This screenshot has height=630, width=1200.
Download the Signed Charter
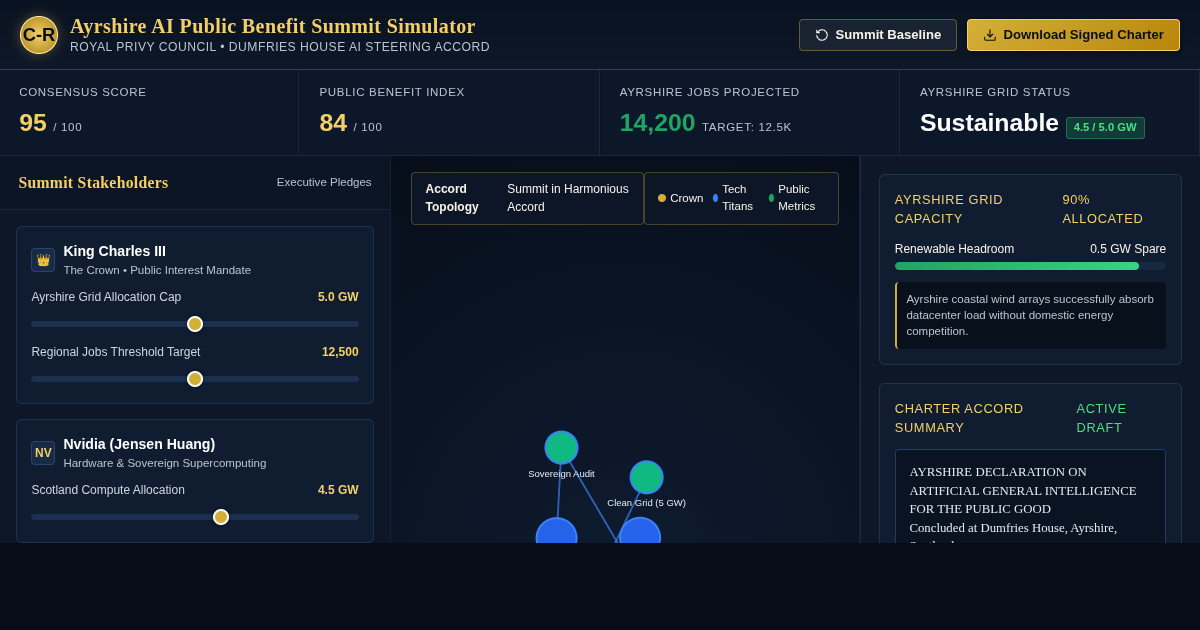tap(1073, 35)
